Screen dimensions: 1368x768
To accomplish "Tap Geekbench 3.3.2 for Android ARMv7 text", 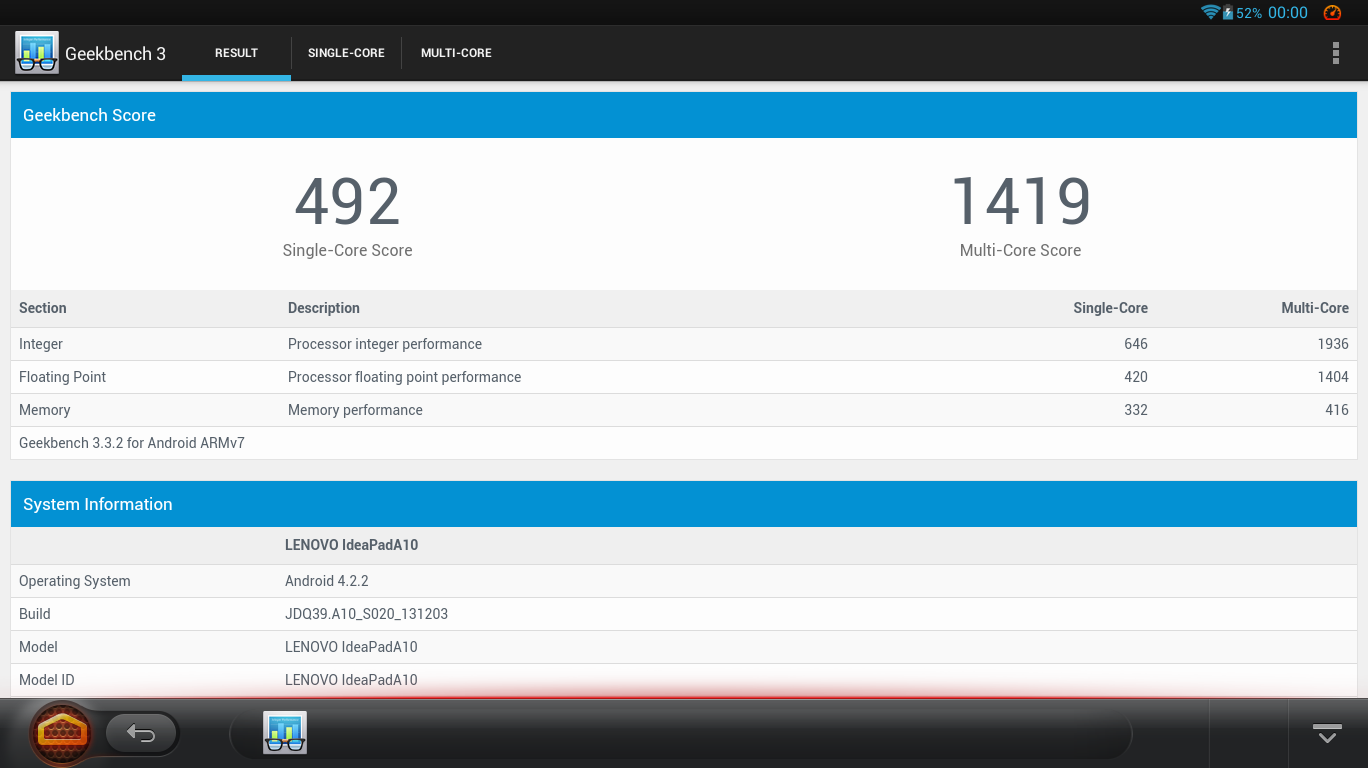I will coord(132,443).
